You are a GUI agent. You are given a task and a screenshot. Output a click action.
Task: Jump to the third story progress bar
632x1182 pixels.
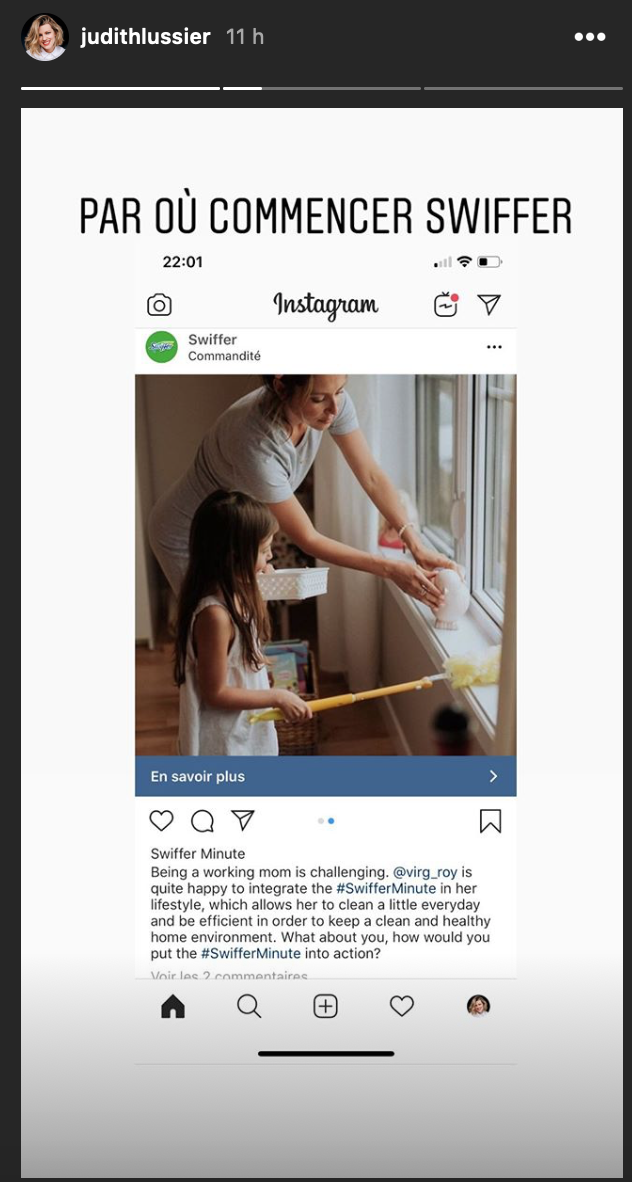tap(523, 88)
